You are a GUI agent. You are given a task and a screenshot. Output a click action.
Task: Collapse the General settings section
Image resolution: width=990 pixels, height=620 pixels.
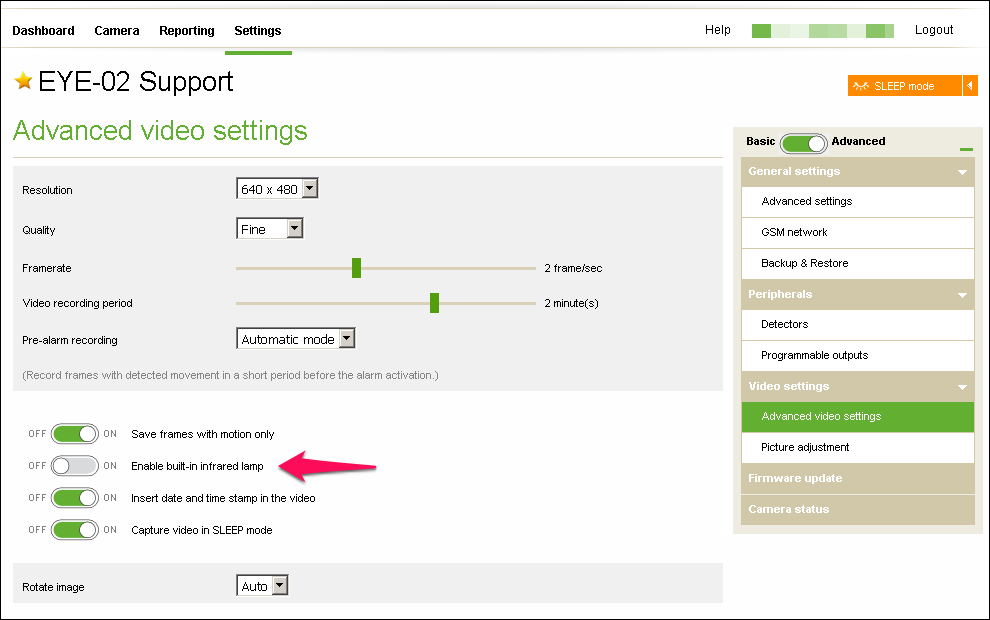962,172
